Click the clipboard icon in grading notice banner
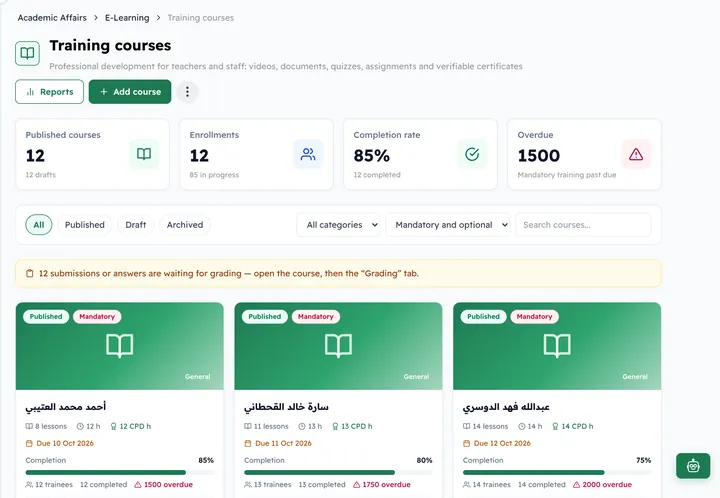The width and height of the screenshot is (720, 498). click(x=29, y=274)
